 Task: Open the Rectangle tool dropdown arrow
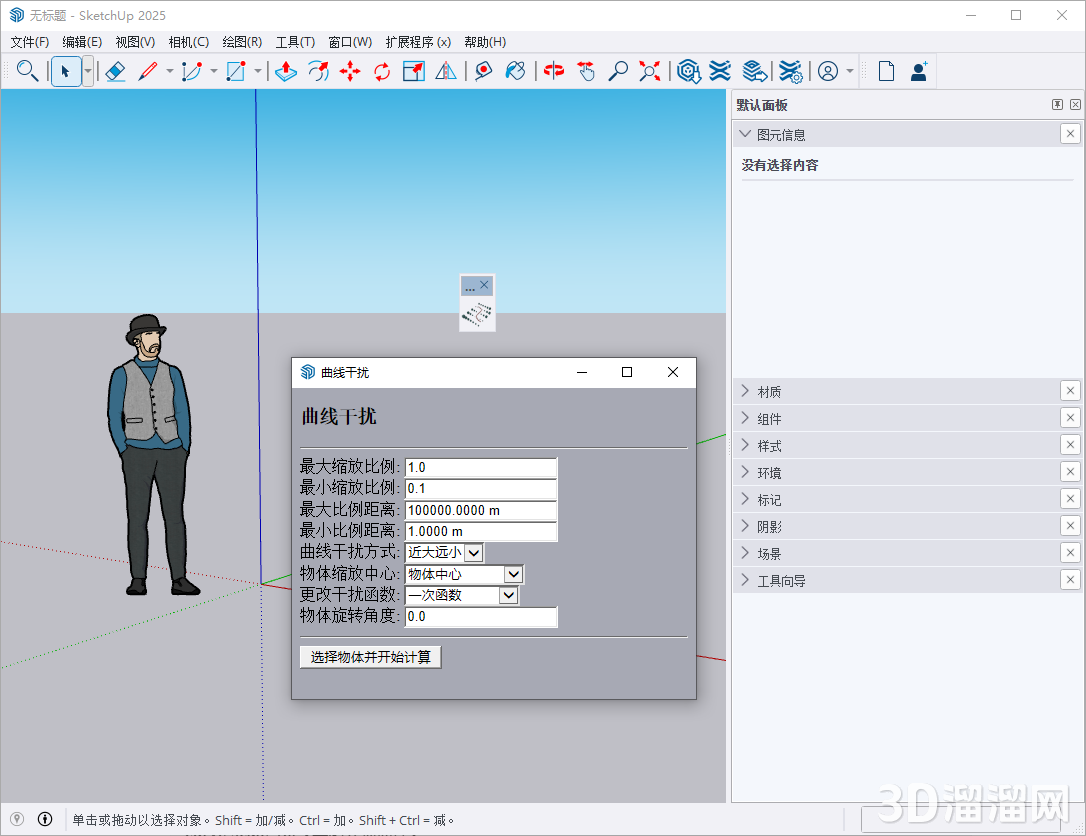coord(258,71)
